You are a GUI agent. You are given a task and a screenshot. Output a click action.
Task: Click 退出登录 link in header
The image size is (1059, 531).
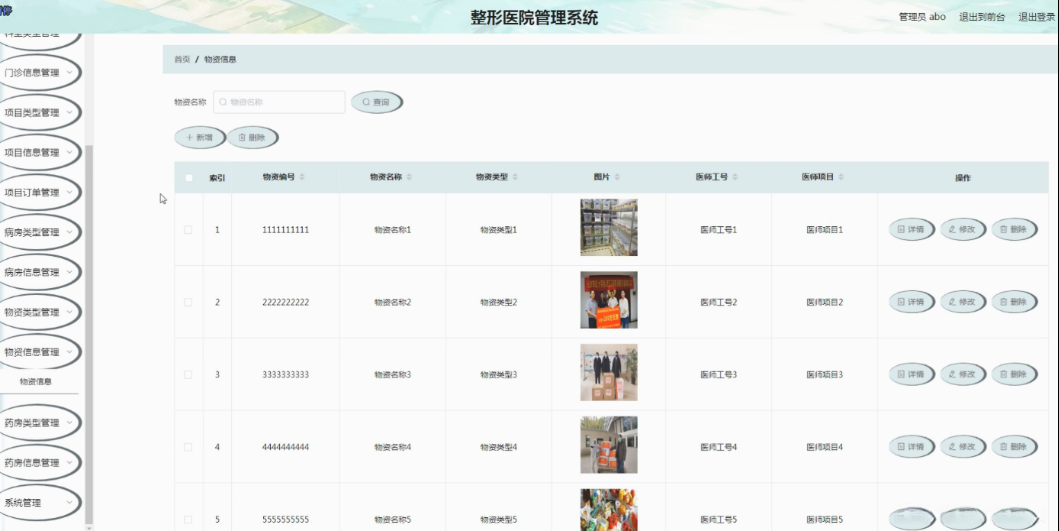click(x=1037, y=17)
